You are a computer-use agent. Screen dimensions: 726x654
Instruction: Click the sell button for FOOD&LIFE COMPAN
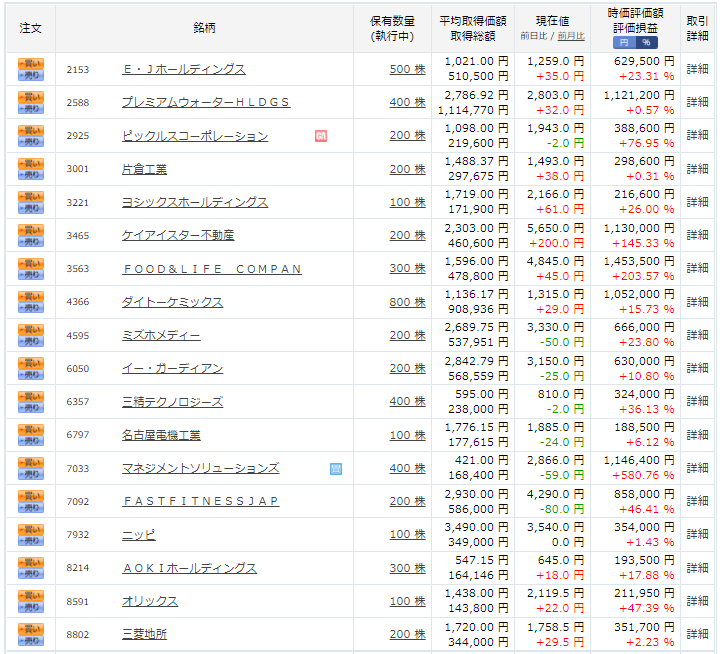(x=31, y=275)
